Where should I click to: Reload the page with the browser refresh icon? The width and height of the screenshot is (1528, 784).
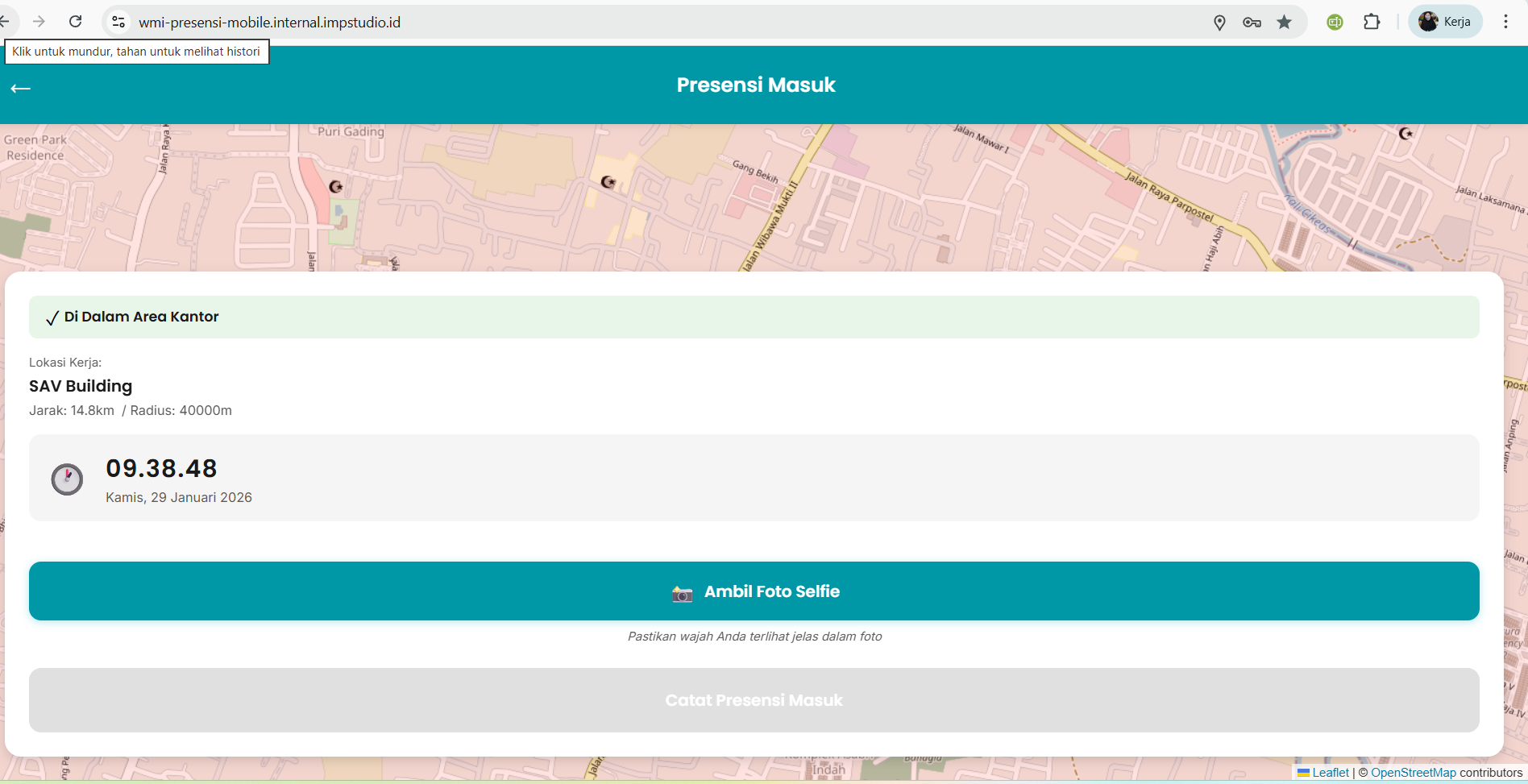(75, 22)
